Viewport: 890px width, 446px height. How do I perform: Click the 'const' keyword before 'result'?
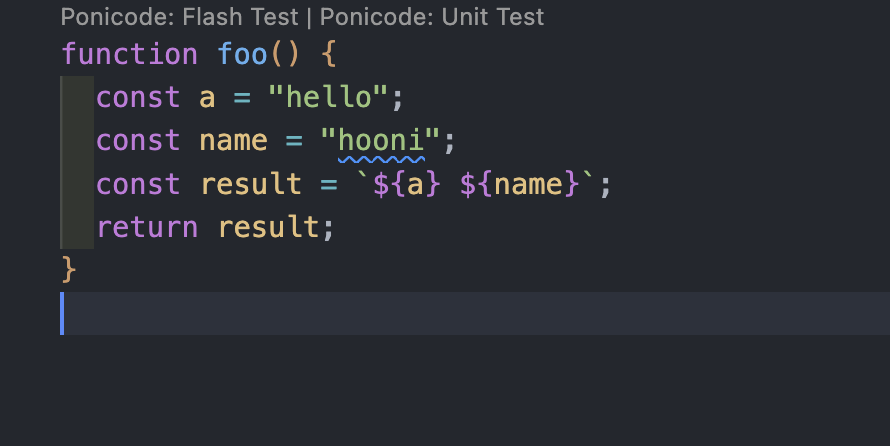pyautogui.click(x=138, y=184)
